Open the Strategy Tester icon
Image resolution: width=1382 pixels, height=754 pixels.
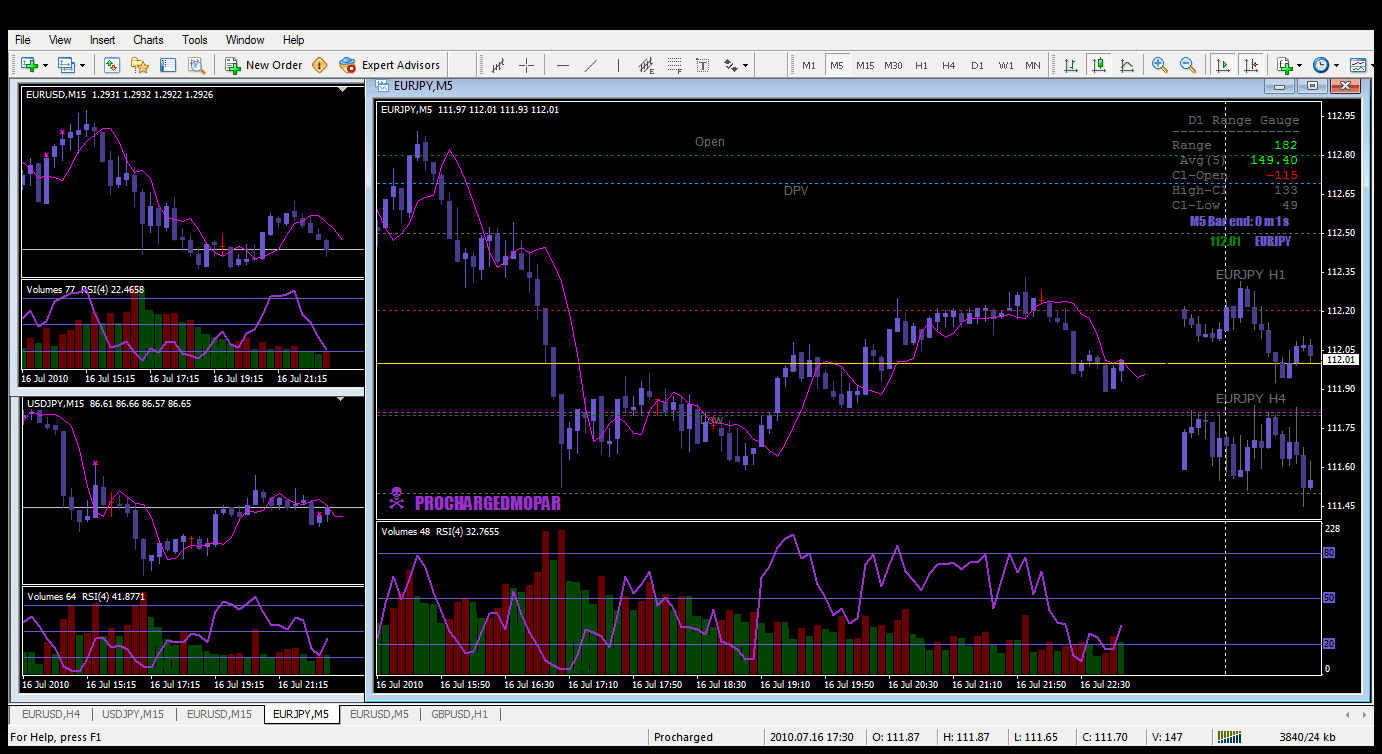point(196,65)
